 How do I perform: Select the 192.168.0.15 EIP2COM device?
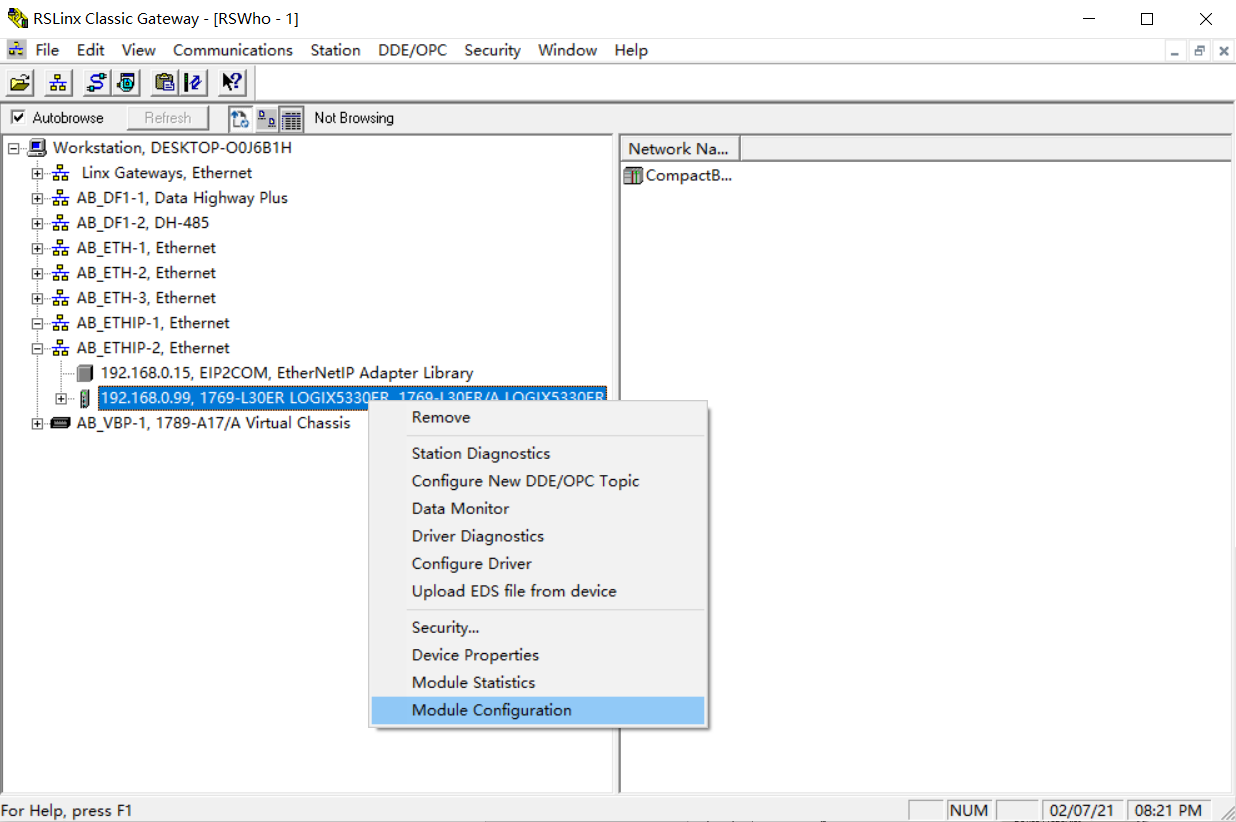pos(286,373)
